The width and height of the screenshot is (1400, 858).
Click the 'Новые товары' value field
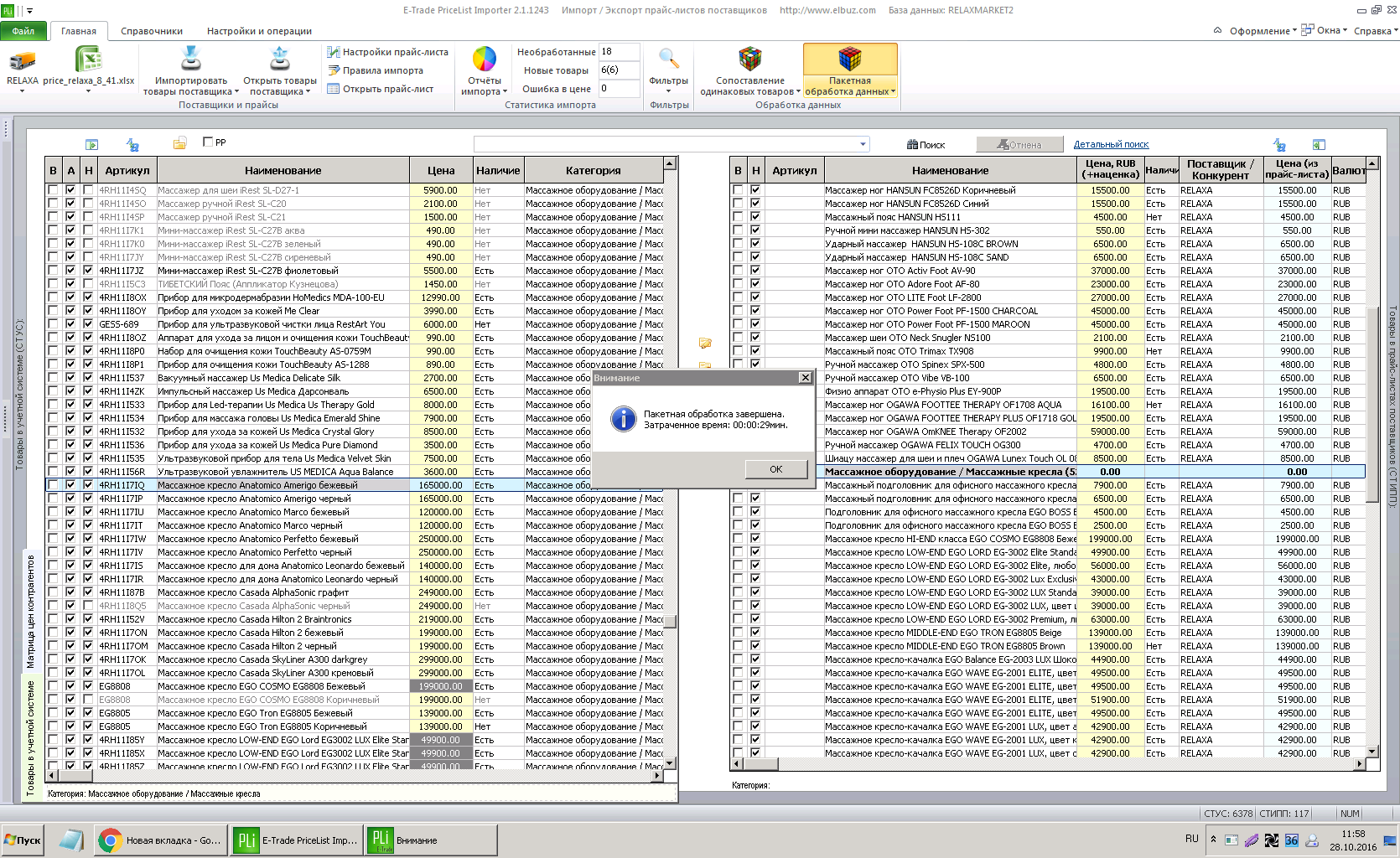point(619,70)
